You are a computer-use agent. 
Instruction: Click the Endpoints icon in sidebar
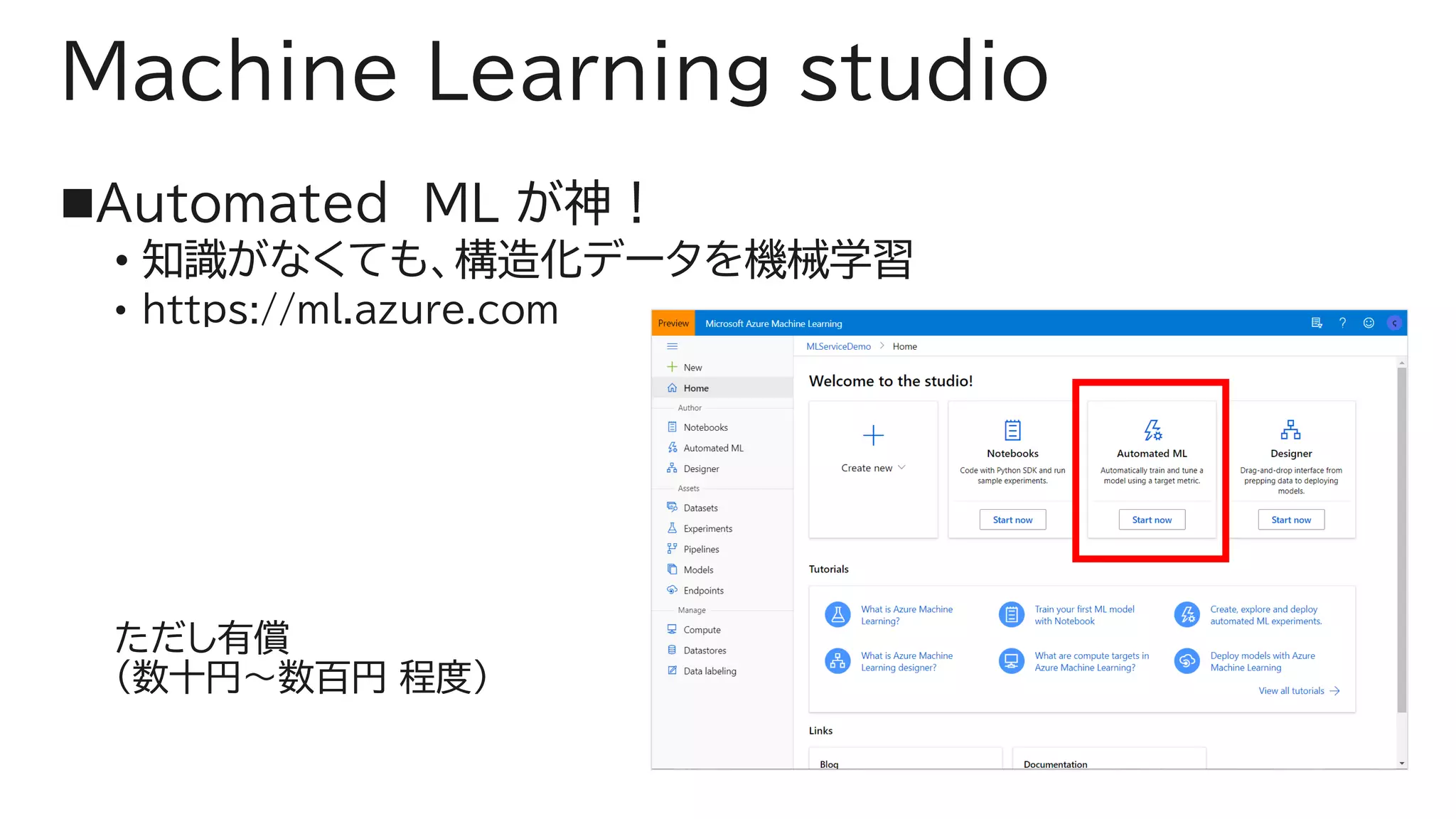tap(672, 589)
